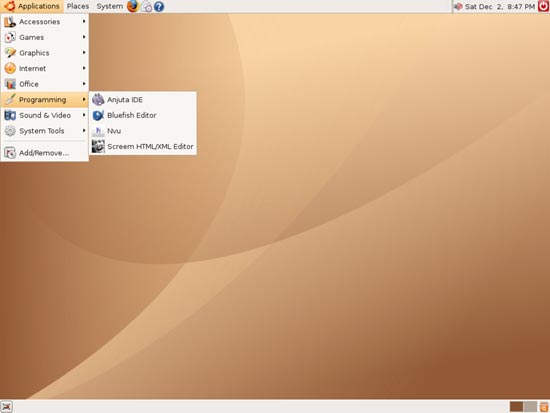Viewport: 550px width, 413px height.
Task: Click the Show Desktop icon at bottom-left
Action: click(x=7, y=407)
